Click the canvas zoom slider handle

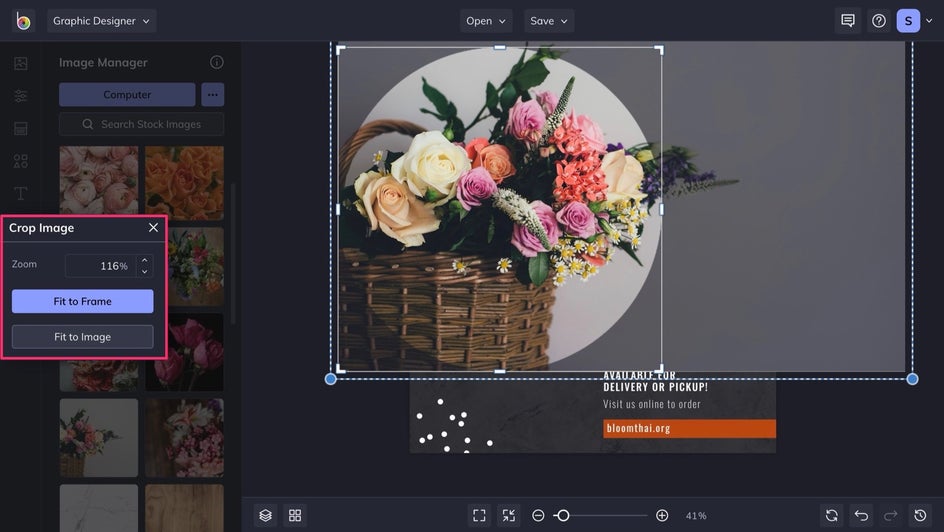pos(563,516)
